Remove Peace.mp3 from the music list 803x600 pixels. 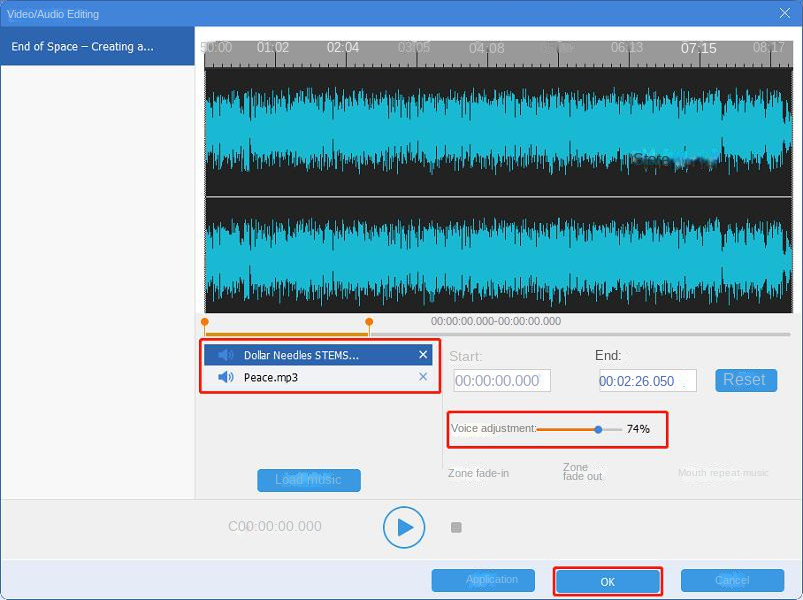[x=423, y=378]
